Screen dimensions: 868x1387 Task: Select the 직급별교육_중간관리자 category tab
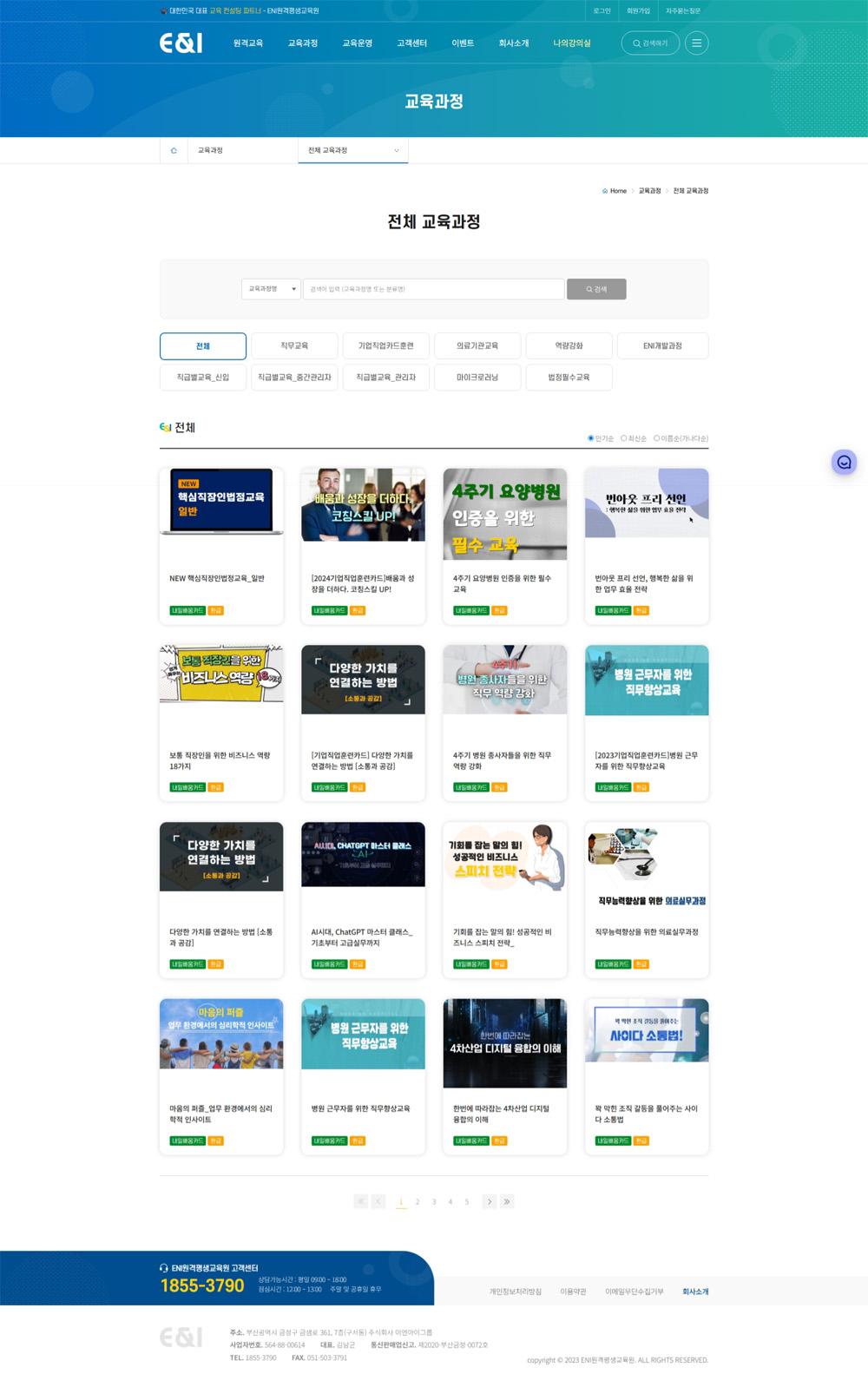coord(294,378)
